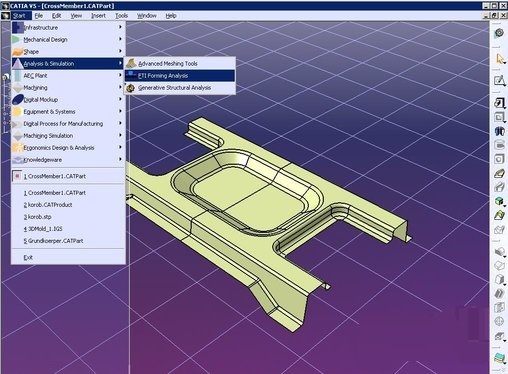This screenshot has width=508, height=374.
Task: Select the Thickness tool icon
Action: pyautogui.click(x=499, y=307)
